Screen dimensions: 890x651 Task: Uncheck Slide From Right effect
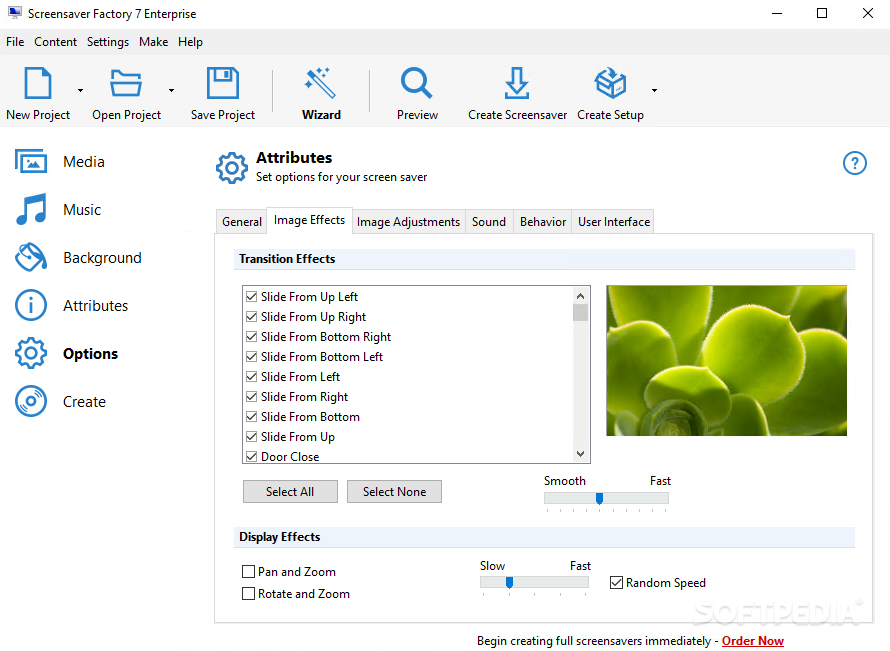(x=251, y=396)
